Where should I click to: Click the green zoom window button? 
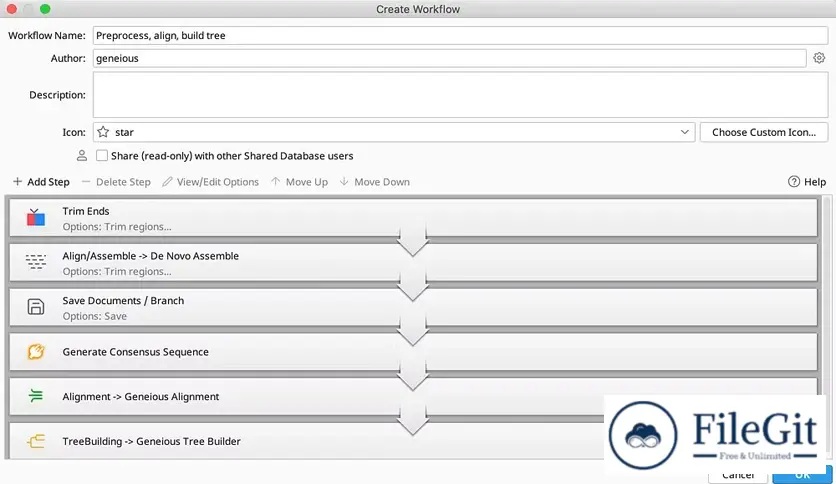45,9
